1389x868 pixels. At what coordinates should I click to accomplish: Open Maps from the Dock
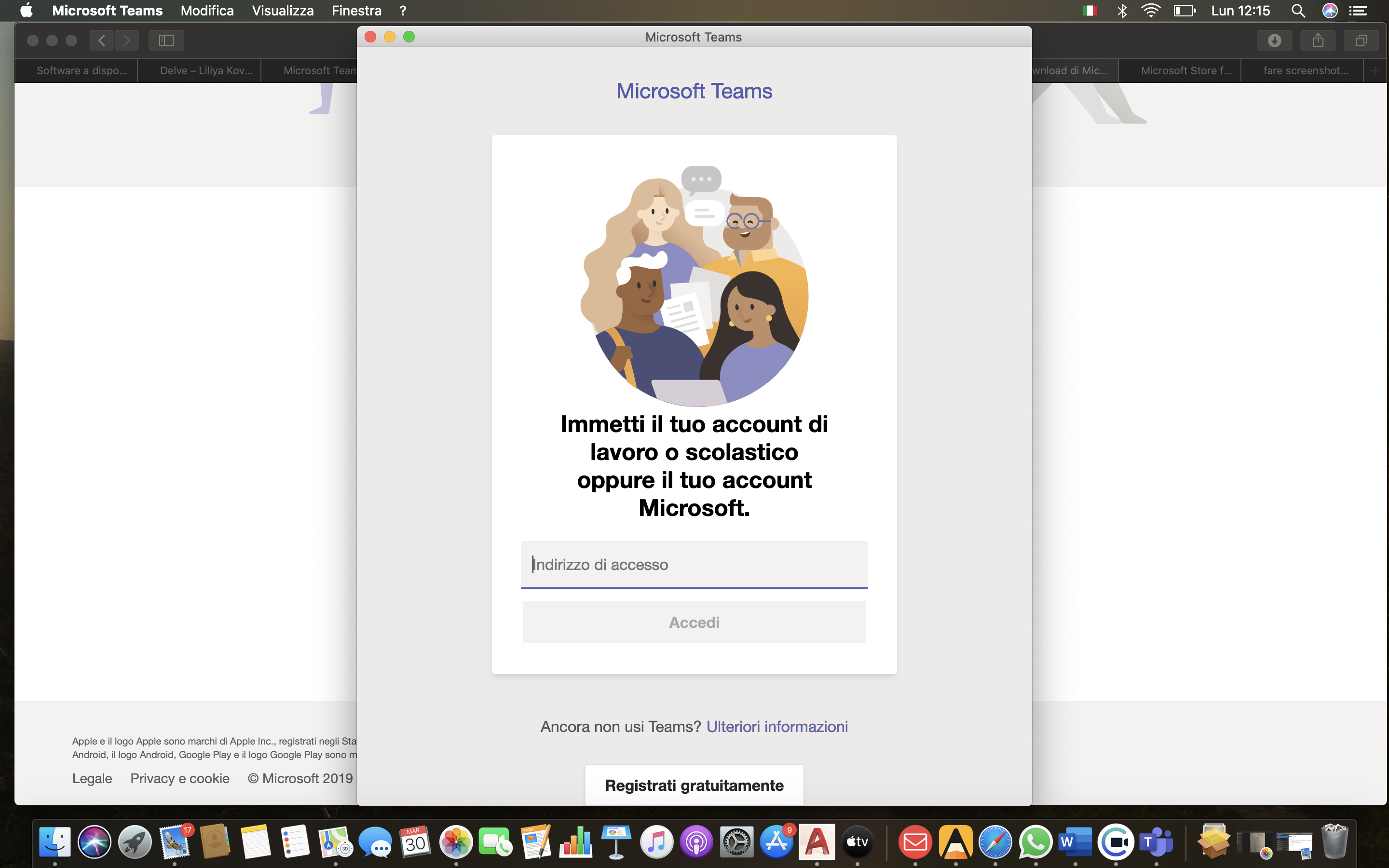pos(335,841)
